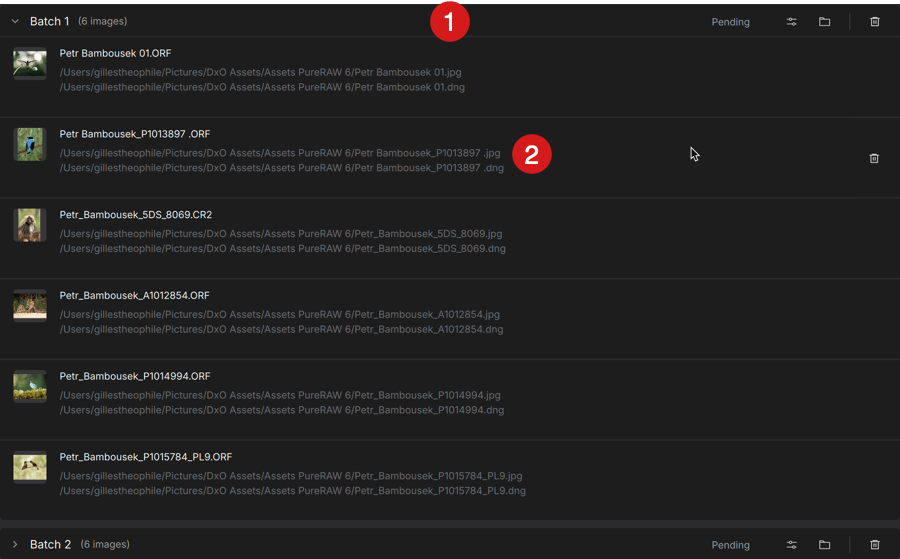Expand Batch 2 using its chevron
The image size is (900, 559).
[15, 544]
